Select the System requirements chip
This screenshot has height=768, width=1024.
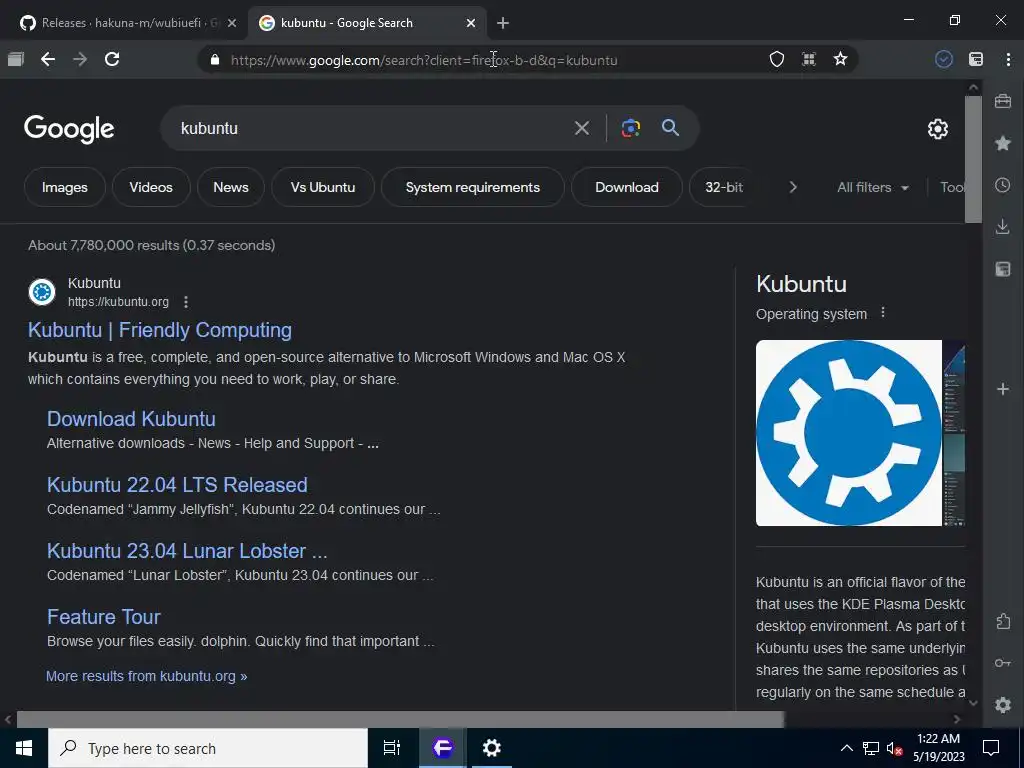[472, 187]
